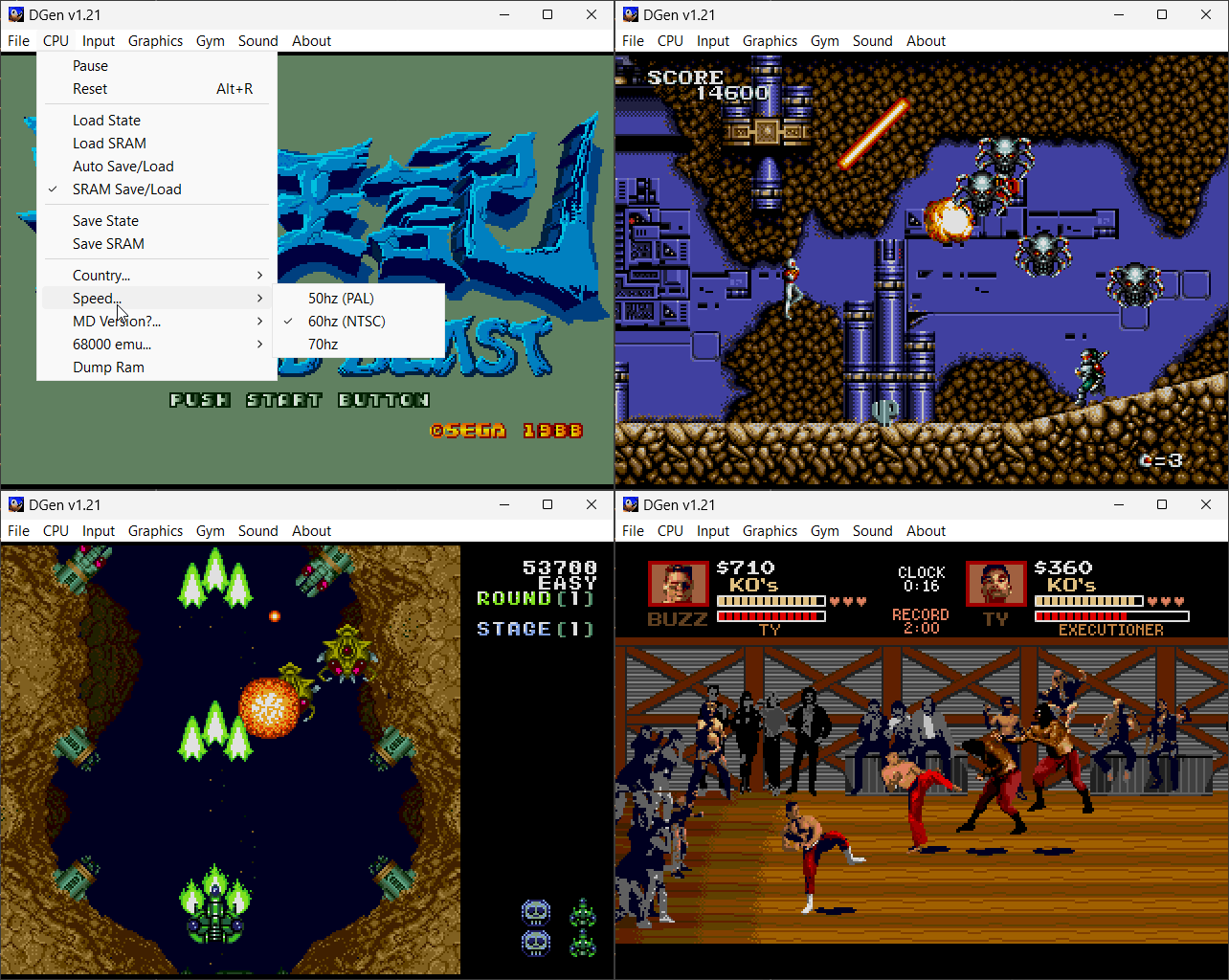Open Input menu in bottom-right window
Image resolution: width=1229 pixels, height=980 pixels.
pos(713,531)
